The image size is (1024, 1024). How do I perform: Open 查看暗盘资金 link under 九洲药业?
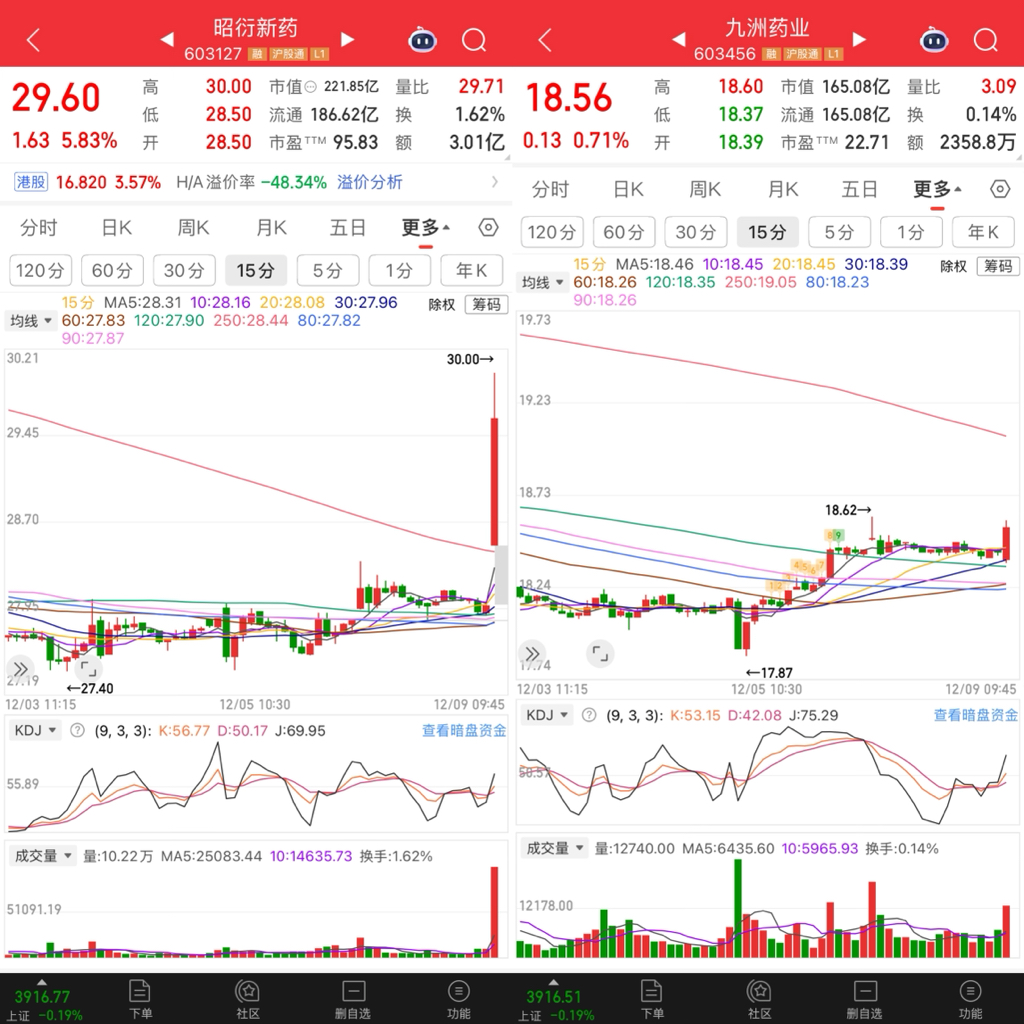click(976, 715)
